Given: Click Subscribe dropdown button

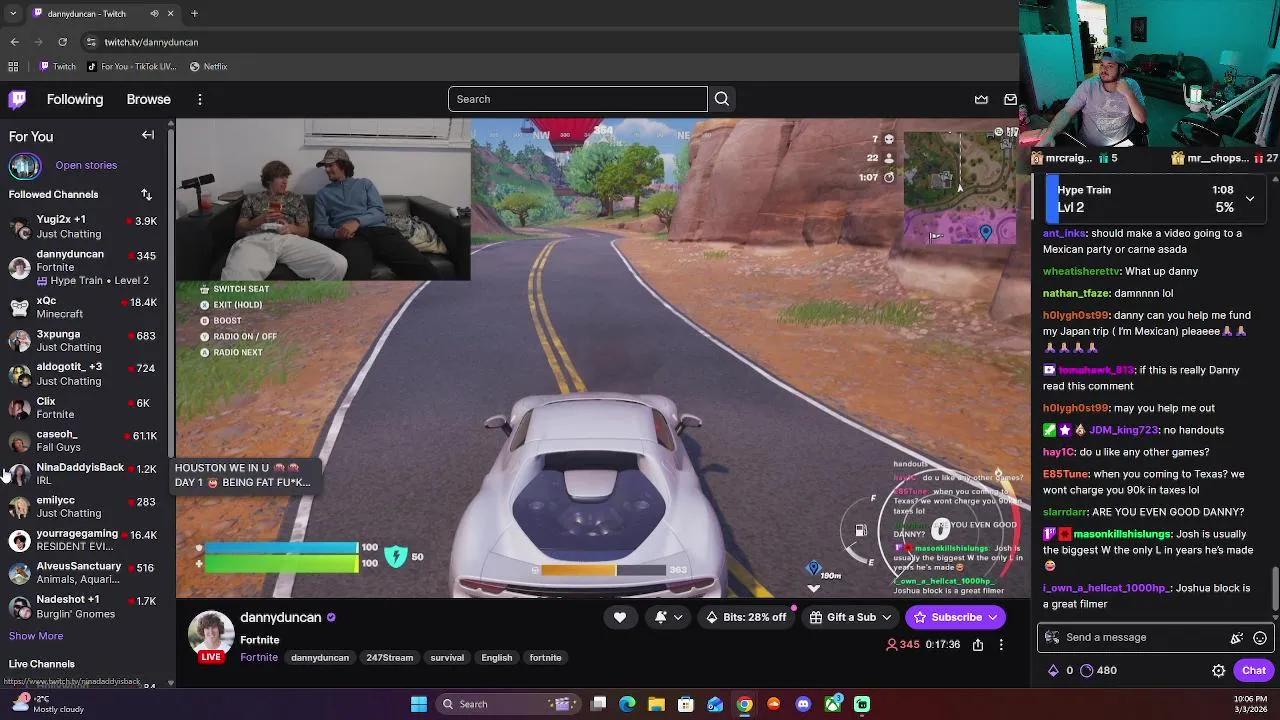Looking at the screenshot, I should coord(956,617).
